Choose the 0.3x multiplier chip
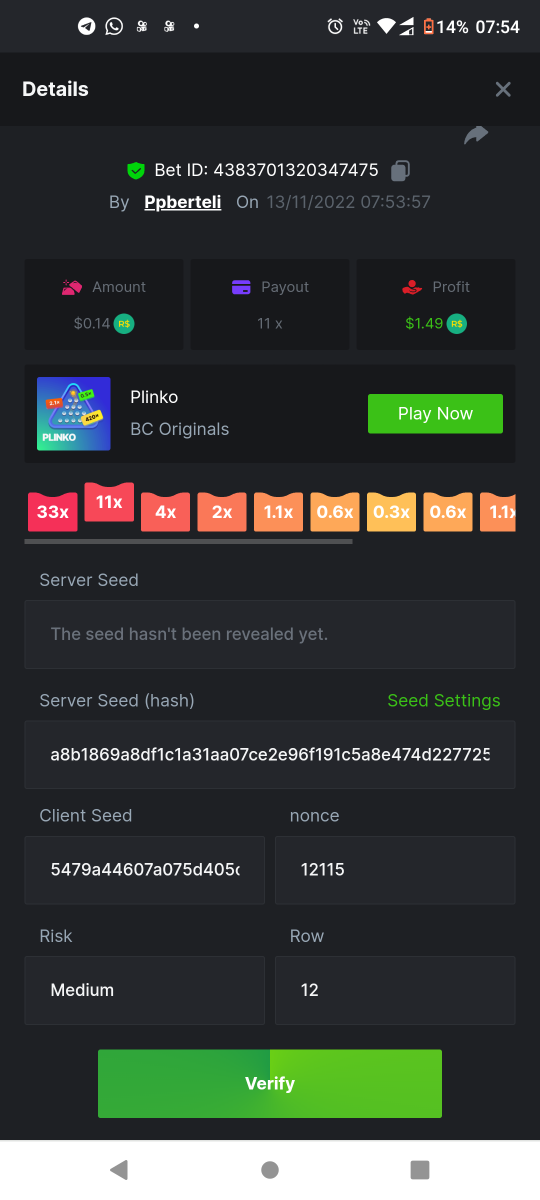The width and height of the screenshot is (540, 1200). click(391, 512)
